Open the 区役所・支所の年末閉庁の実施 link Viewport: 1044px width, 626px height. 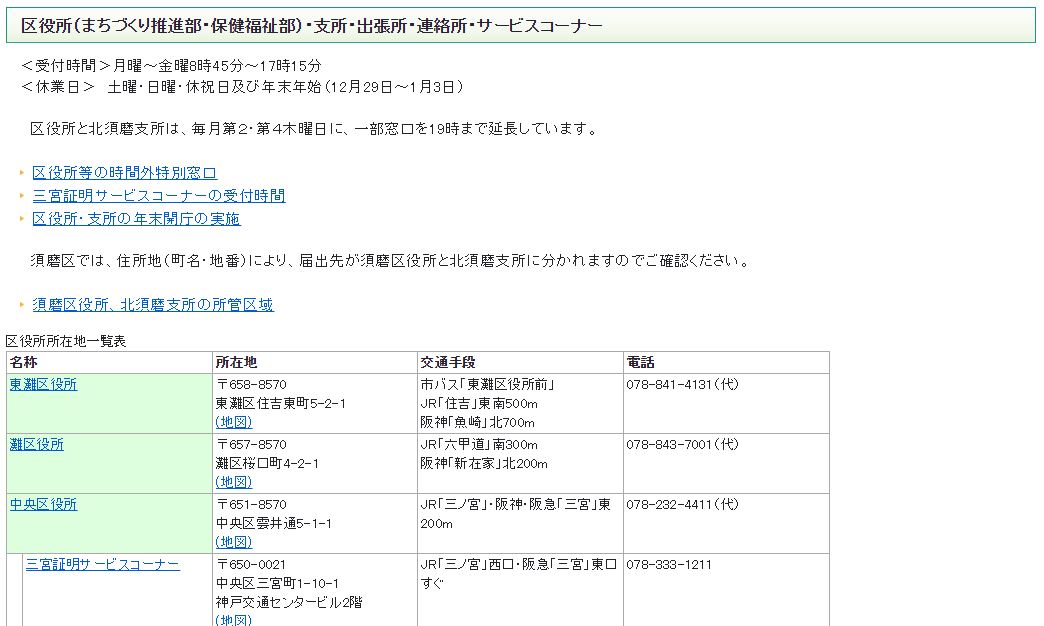tap(136, 219)
